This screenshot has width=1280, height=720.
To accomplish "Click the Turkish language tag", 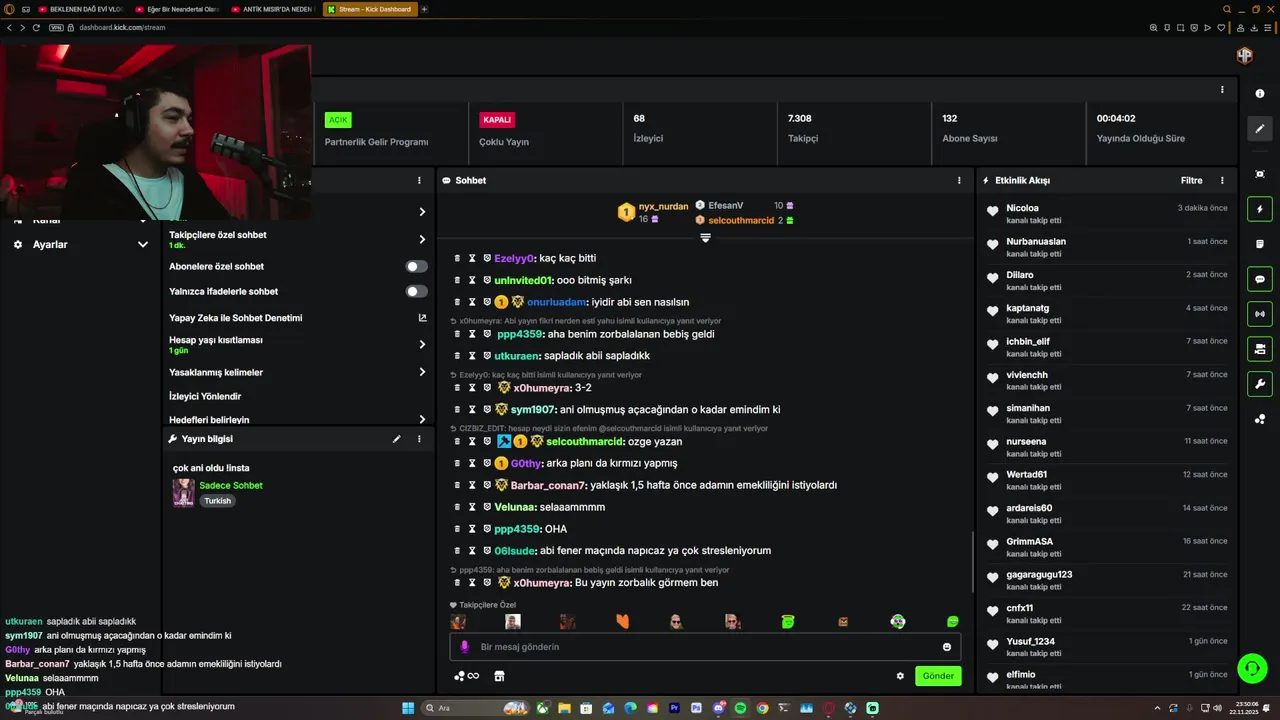I will [x=217, y=501].
